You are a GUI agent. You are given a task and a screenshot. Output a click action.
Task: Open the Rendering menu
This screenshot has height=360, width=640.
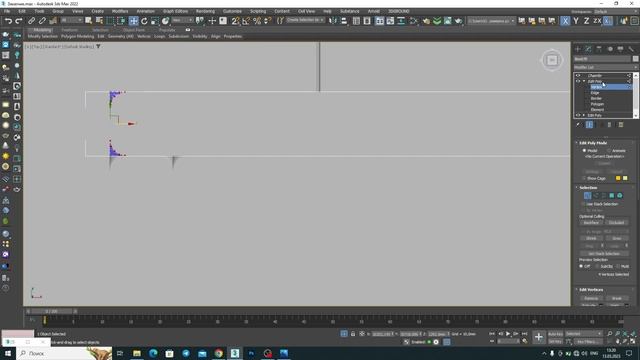(205, 11)
